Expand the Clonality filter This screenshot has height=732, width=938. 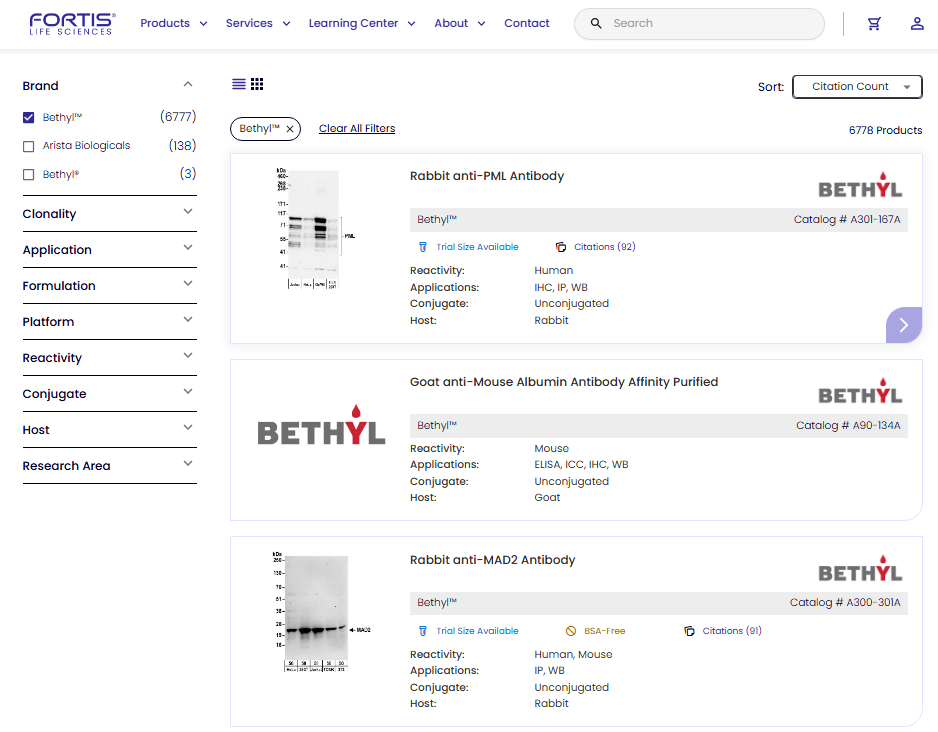point(188,212)
